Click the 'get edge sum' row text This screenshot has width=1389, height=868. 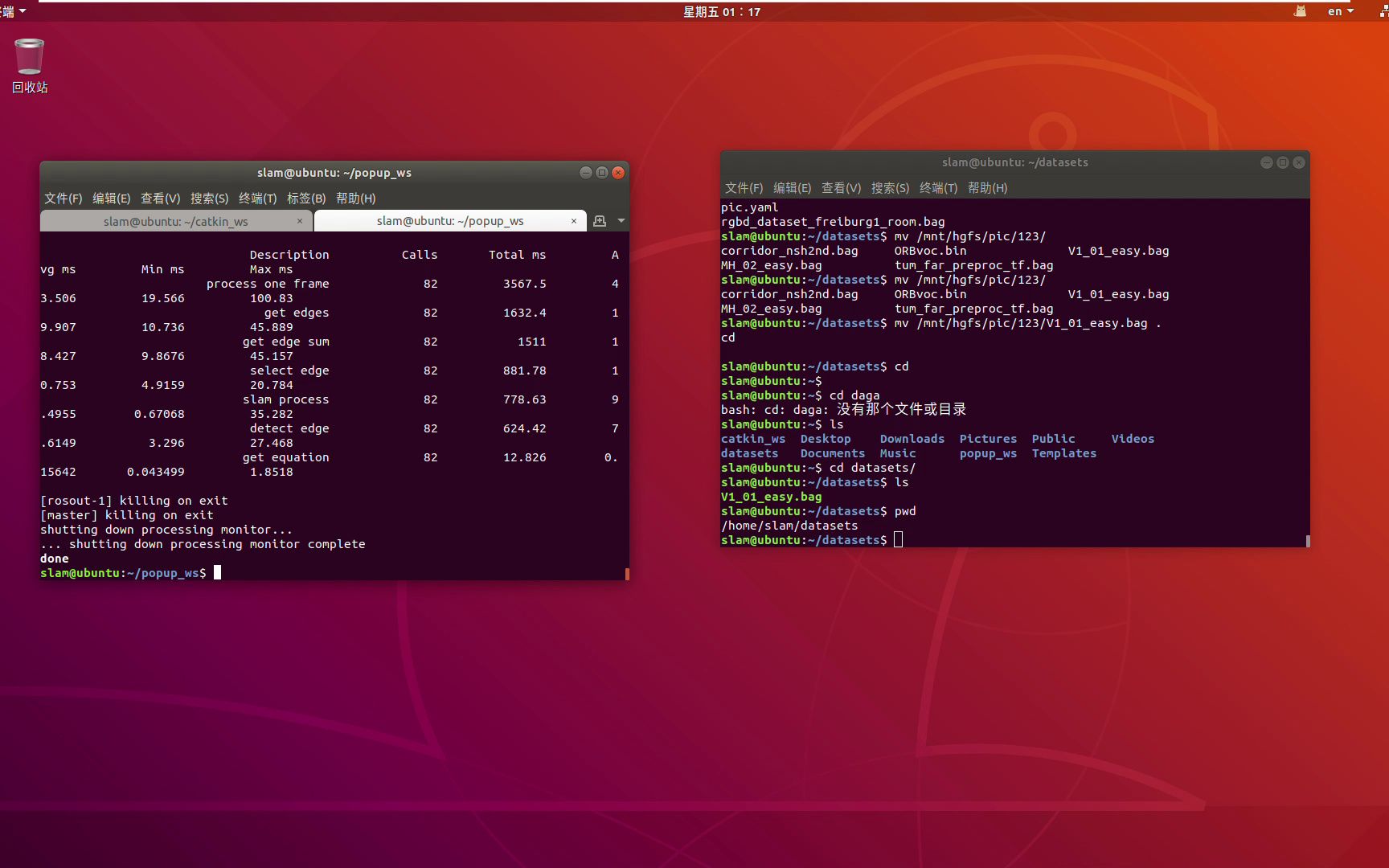(286, 342)
